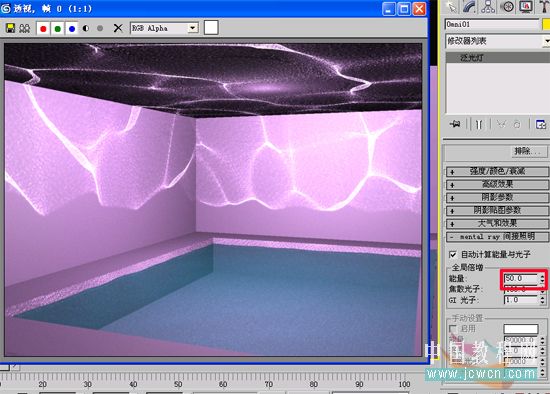The width and height of the screenshot is (550, 394).
Task: Switch to the Modify panel tab
Action: click(x=470, y=7)
